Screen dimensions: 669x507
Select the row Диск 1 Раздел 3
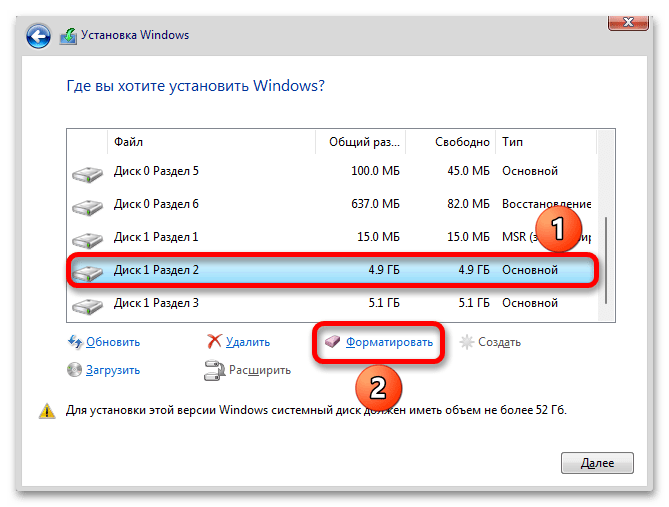pos(332,303)
